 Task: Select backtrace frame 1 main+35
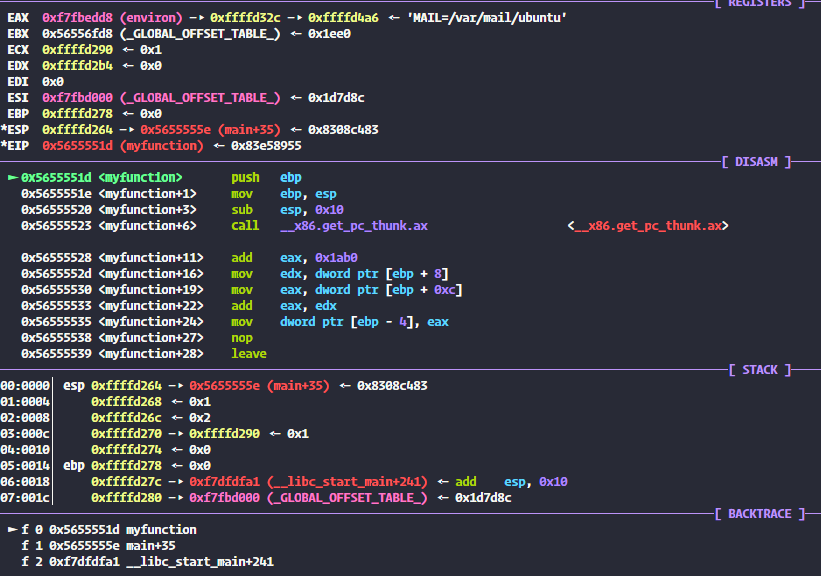coord(98,546)
